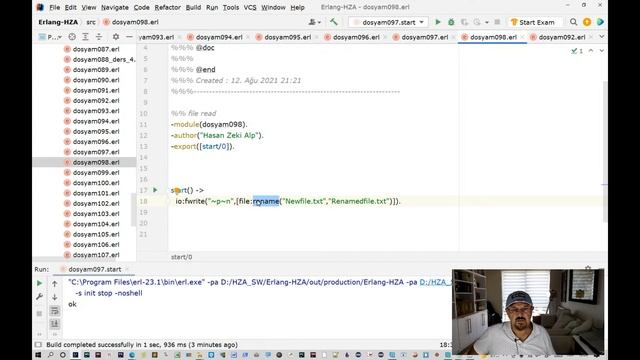This screenshot has width=640, height=360.
Task: Click the Start Exam button
Action: [533, 22]
